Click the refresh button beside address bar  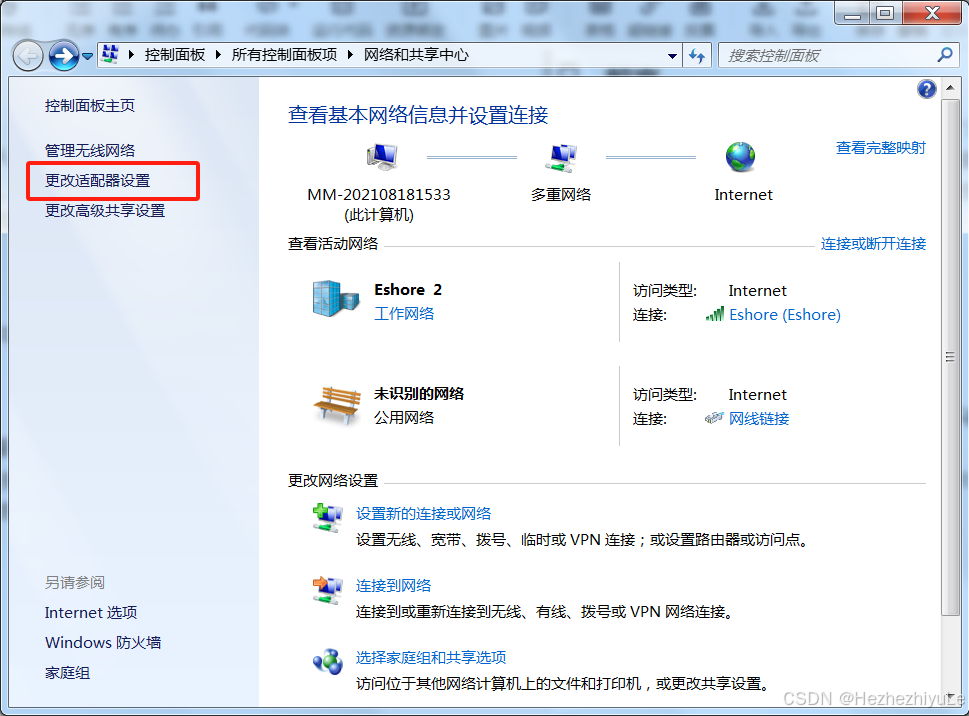coord(697,56)
